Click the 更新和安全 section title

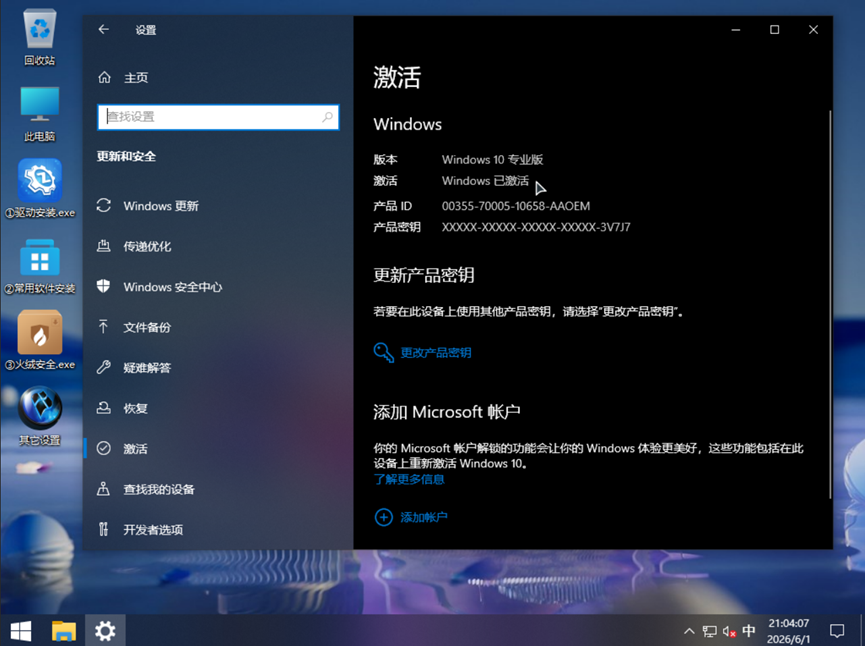(126, 156)
